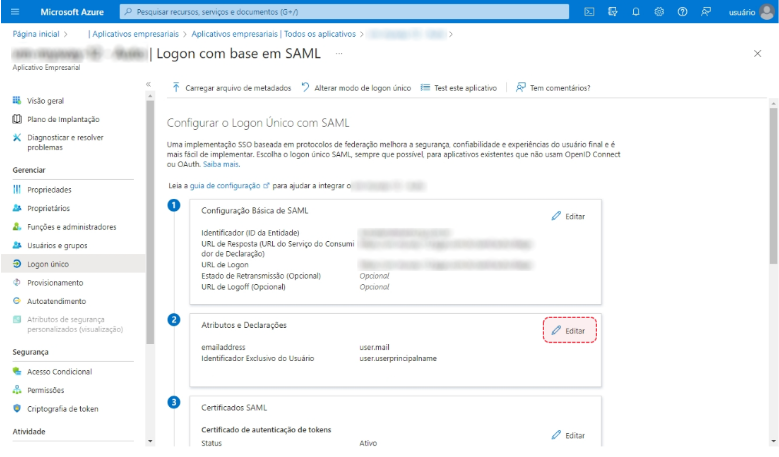Viewport: 779px width, 457px height.
Task: Open the Azure portal hamburger menu
Action: tap(15, 11)
